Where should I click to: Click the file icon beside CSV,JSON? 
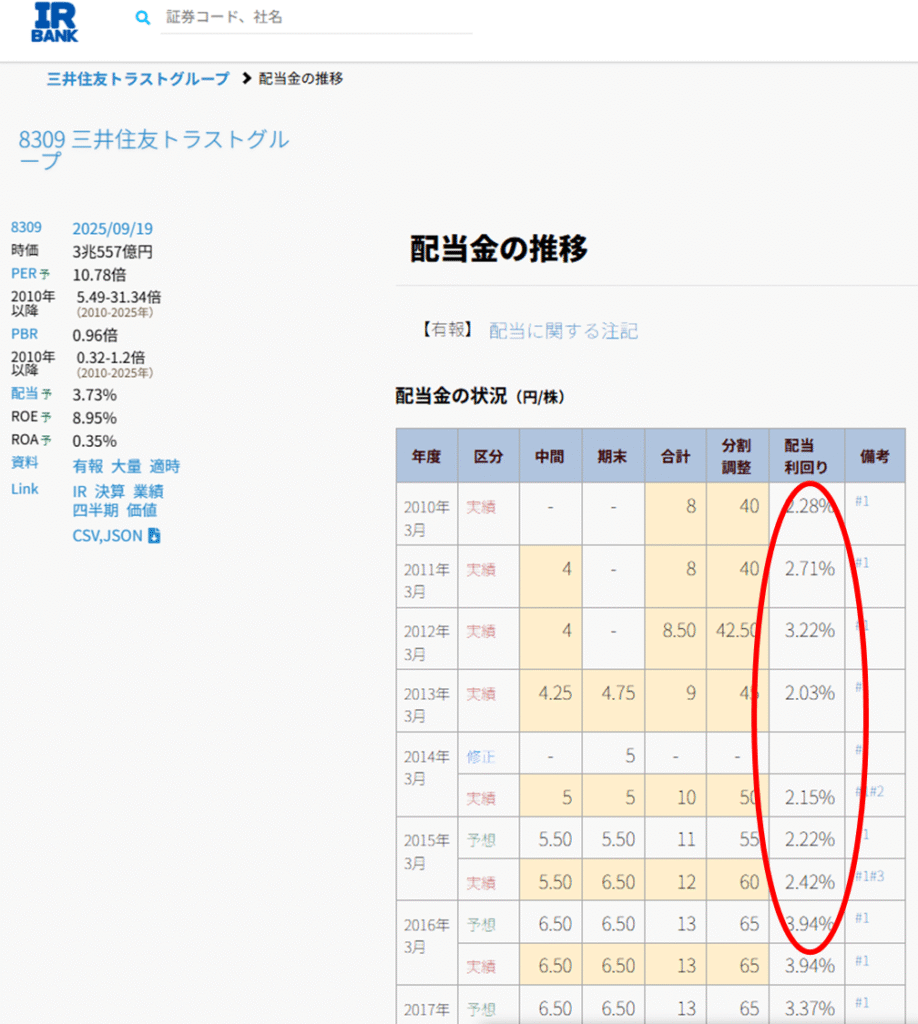[x=154, y=537]
